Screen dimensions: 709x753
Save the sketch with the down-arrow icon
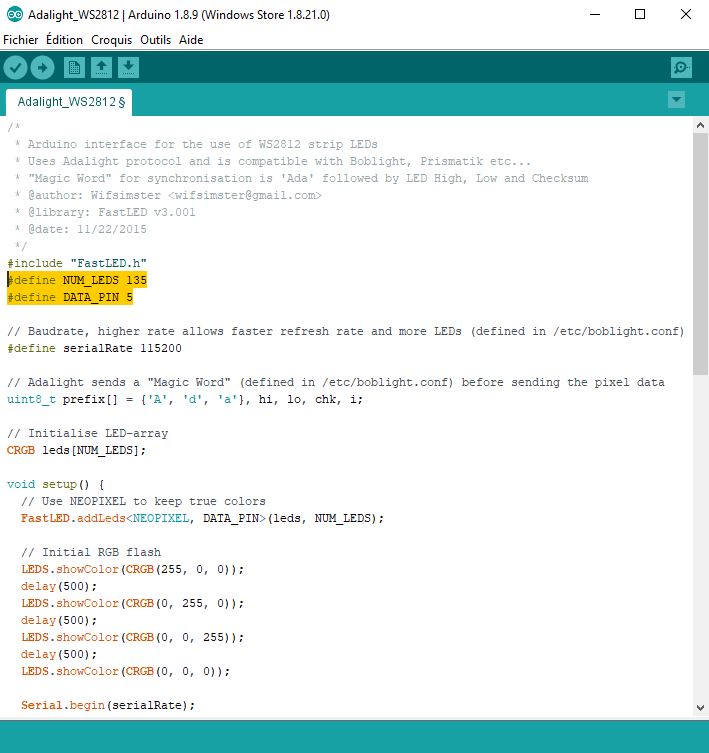click(x=128, y=68)
